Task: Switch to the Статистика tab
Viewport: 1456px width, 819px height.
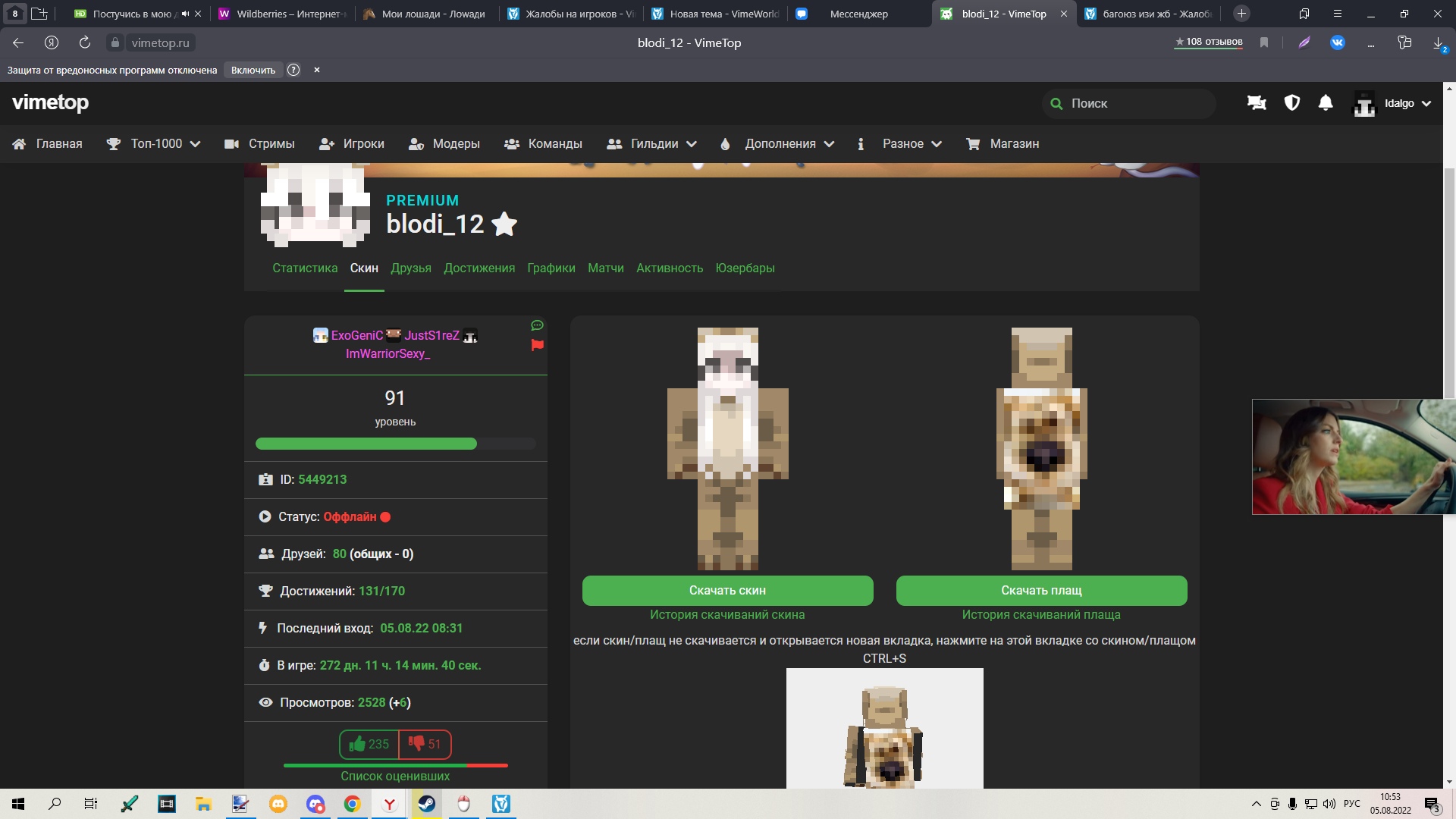Action: tap(305, 268)
